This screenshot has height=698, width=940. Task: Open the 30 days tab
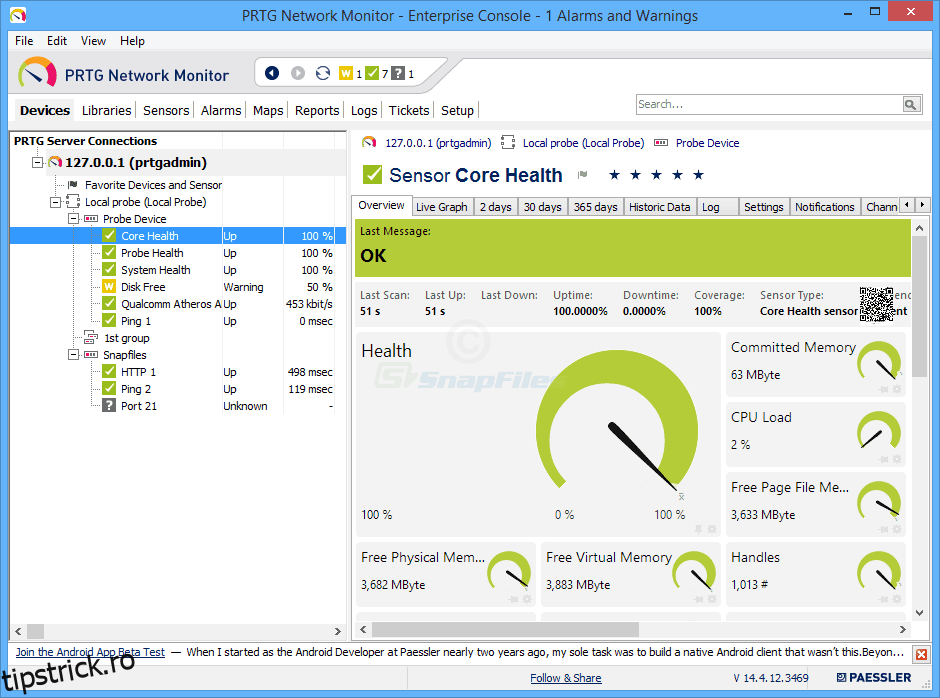(x=543, y=207)
